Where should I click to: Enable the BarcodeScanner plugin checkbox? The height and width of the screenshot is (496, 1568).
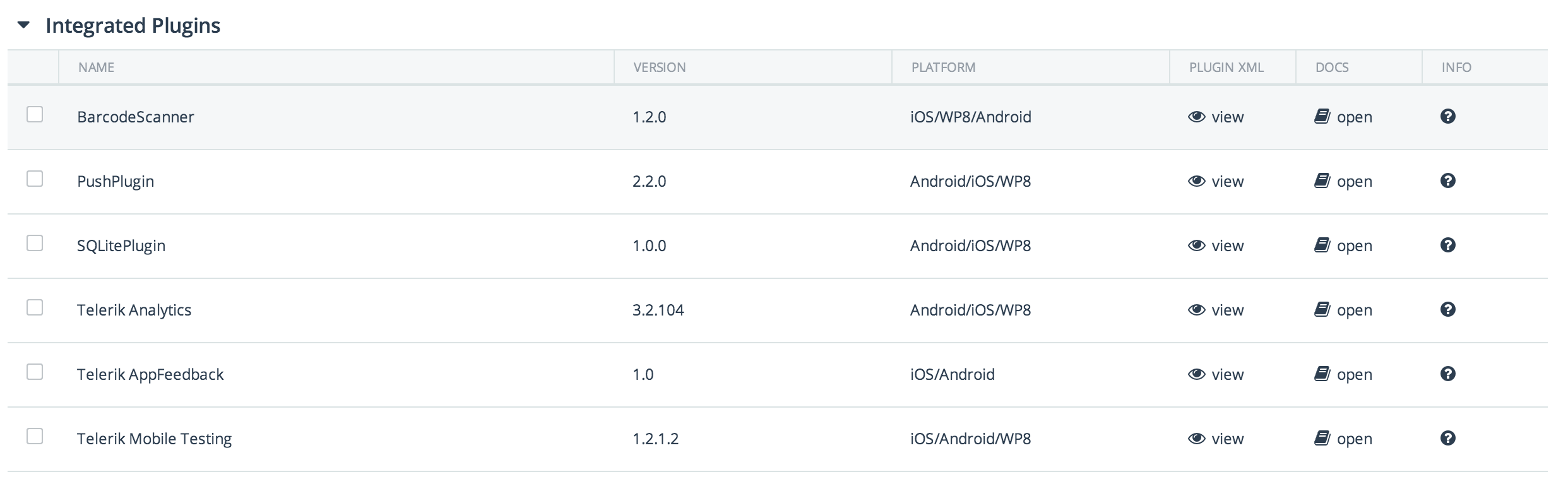click(35, 114)
